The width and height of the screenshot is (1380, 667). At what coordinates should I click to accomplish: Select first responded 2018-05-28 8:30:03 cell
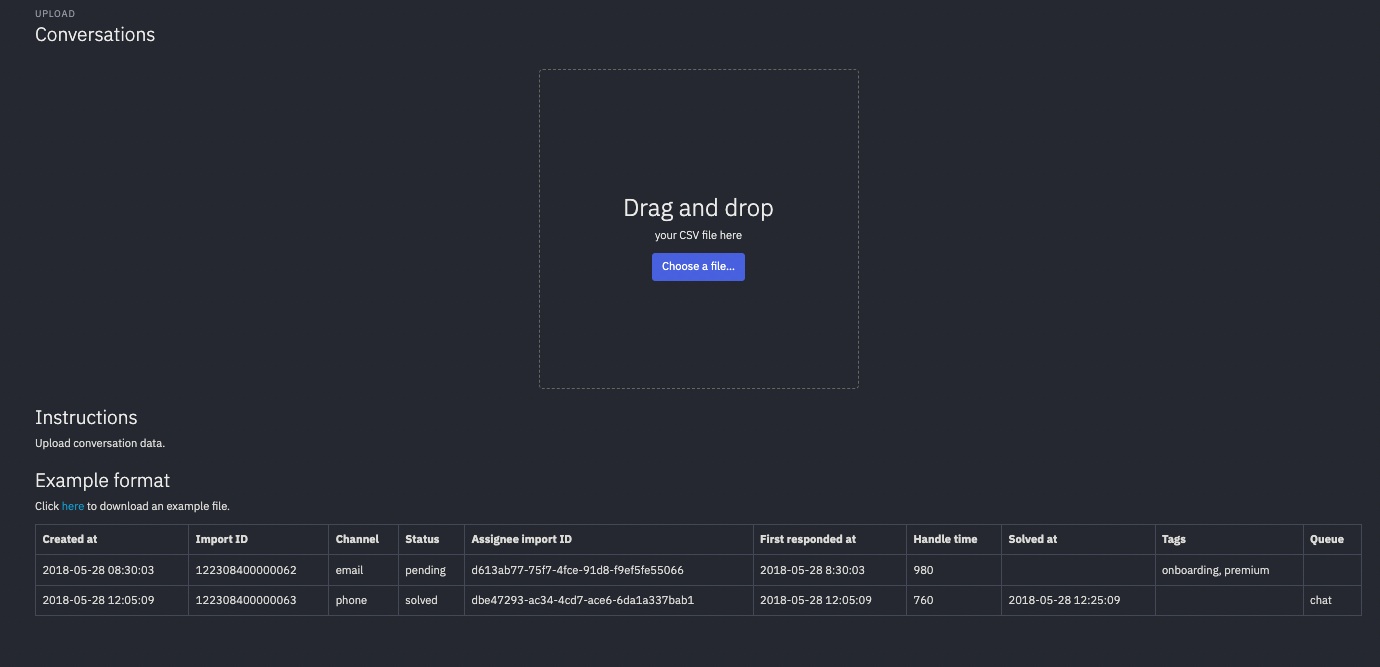click(830, 570)
